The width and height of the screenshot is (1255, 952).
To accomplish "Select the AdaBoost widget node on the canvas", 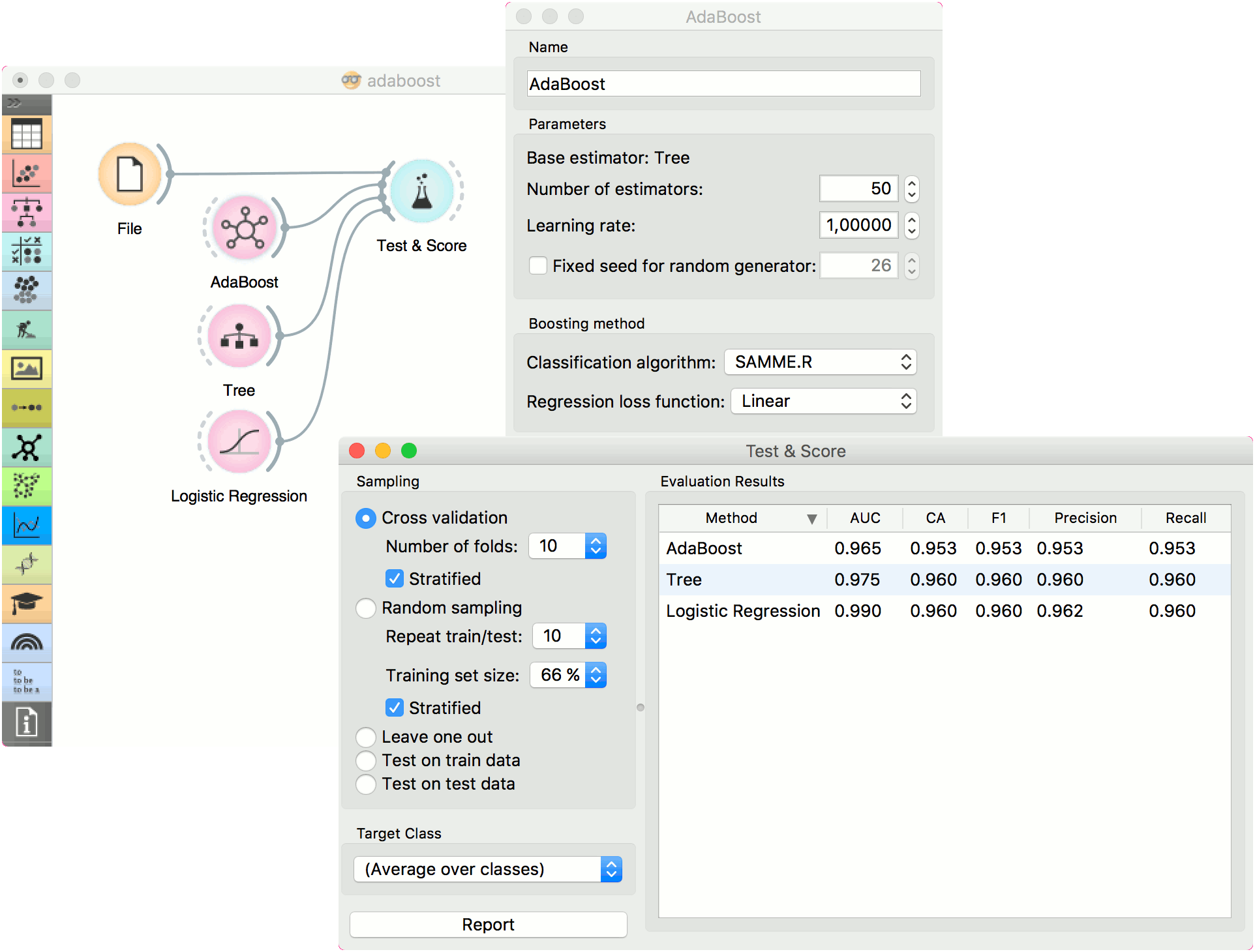I will (x=245, y=228).
